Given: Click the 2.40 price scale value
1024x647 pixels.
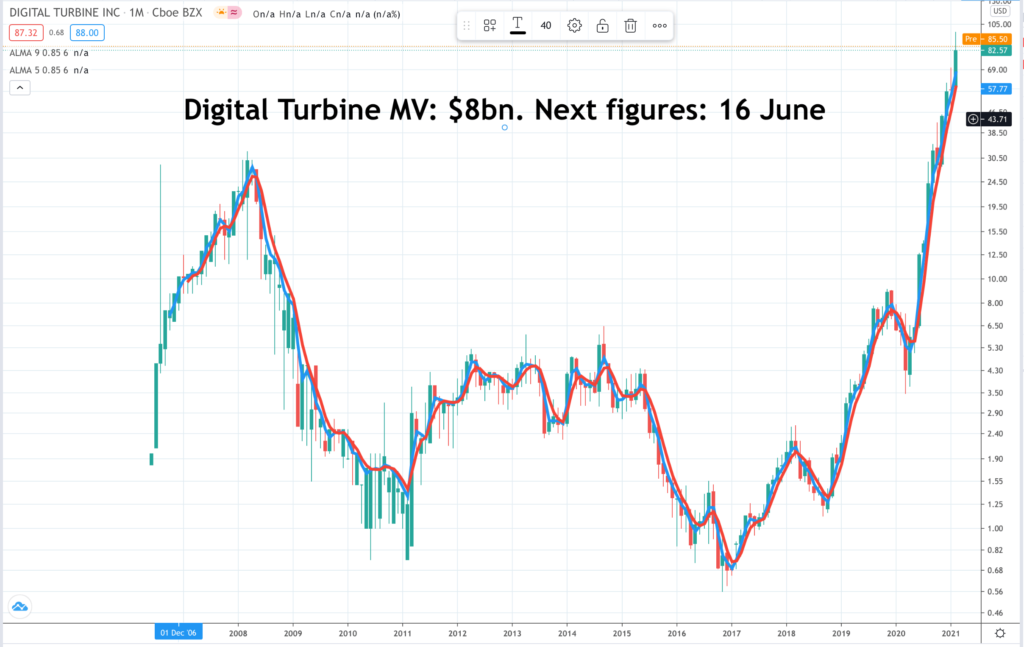Looking at the screenshot, I should [997, 434].
